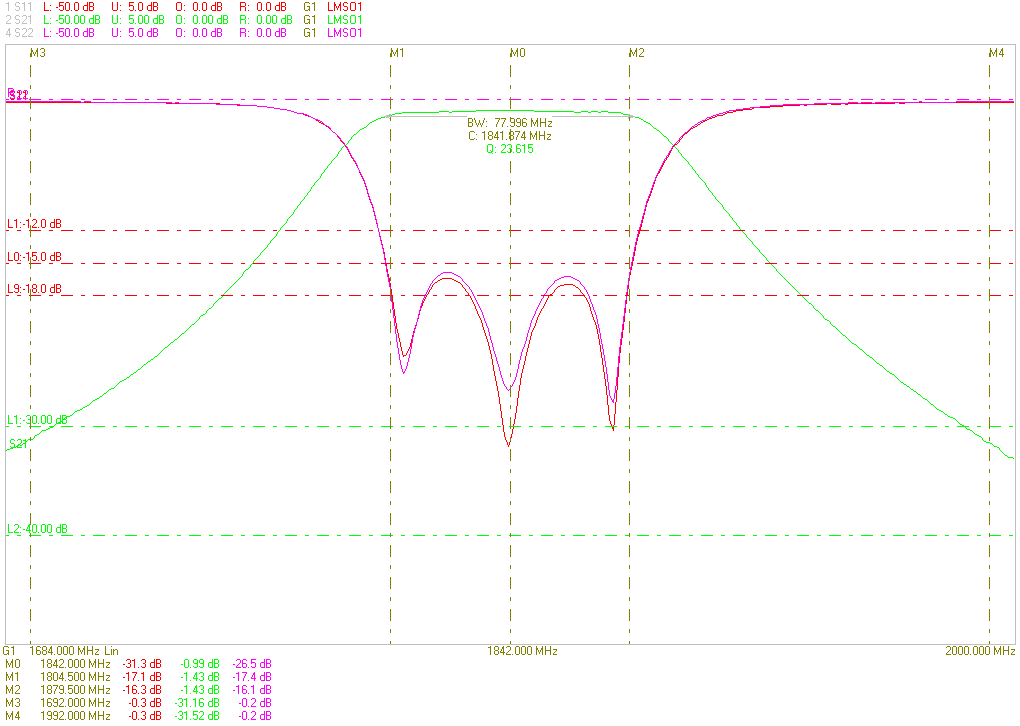Select marker M2 at top of graph
Viewport: 1020px width, 726px height.
click(636, 52)
